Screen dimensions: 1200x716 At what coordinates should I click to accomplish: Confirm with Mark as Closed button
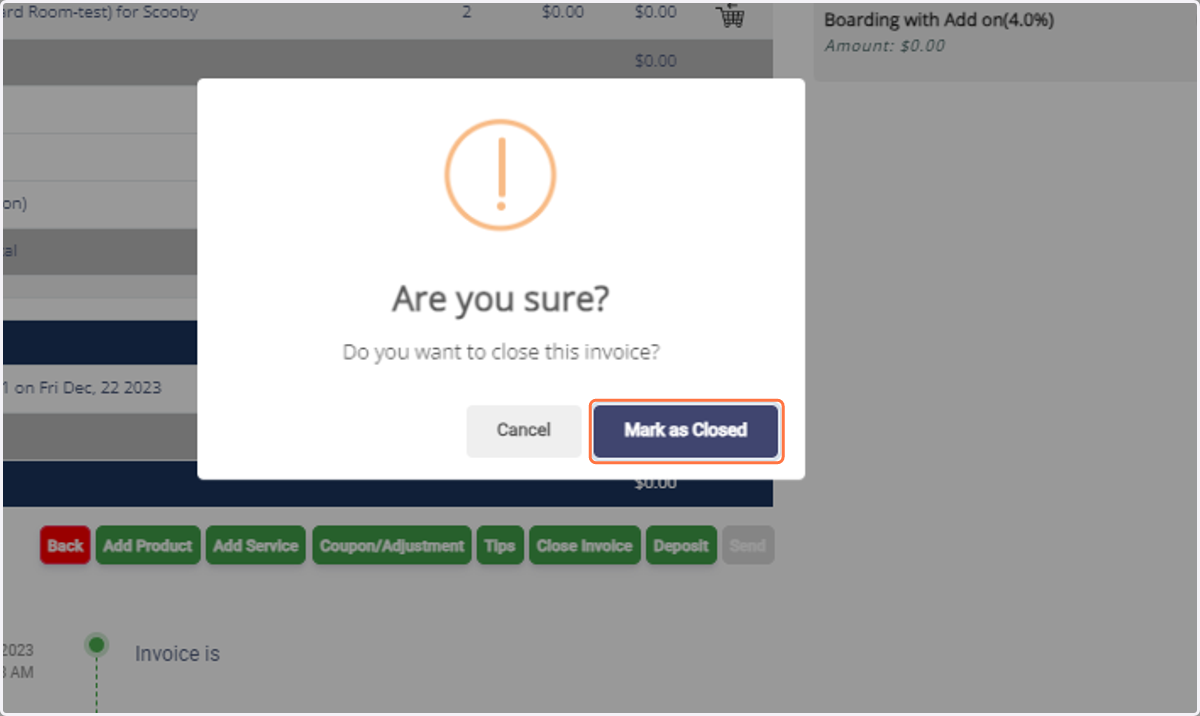point(685,431)
